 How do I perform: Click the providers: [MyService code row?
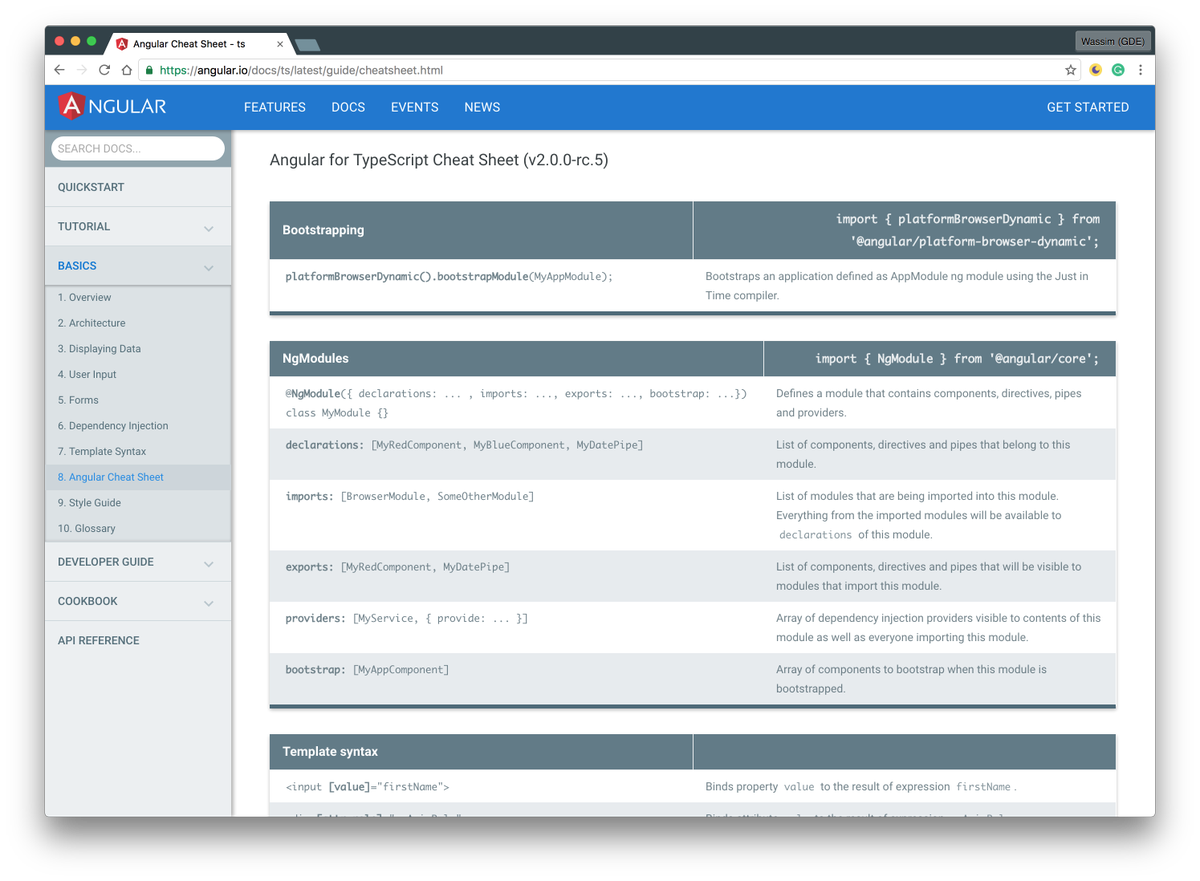tap(692, 628)
